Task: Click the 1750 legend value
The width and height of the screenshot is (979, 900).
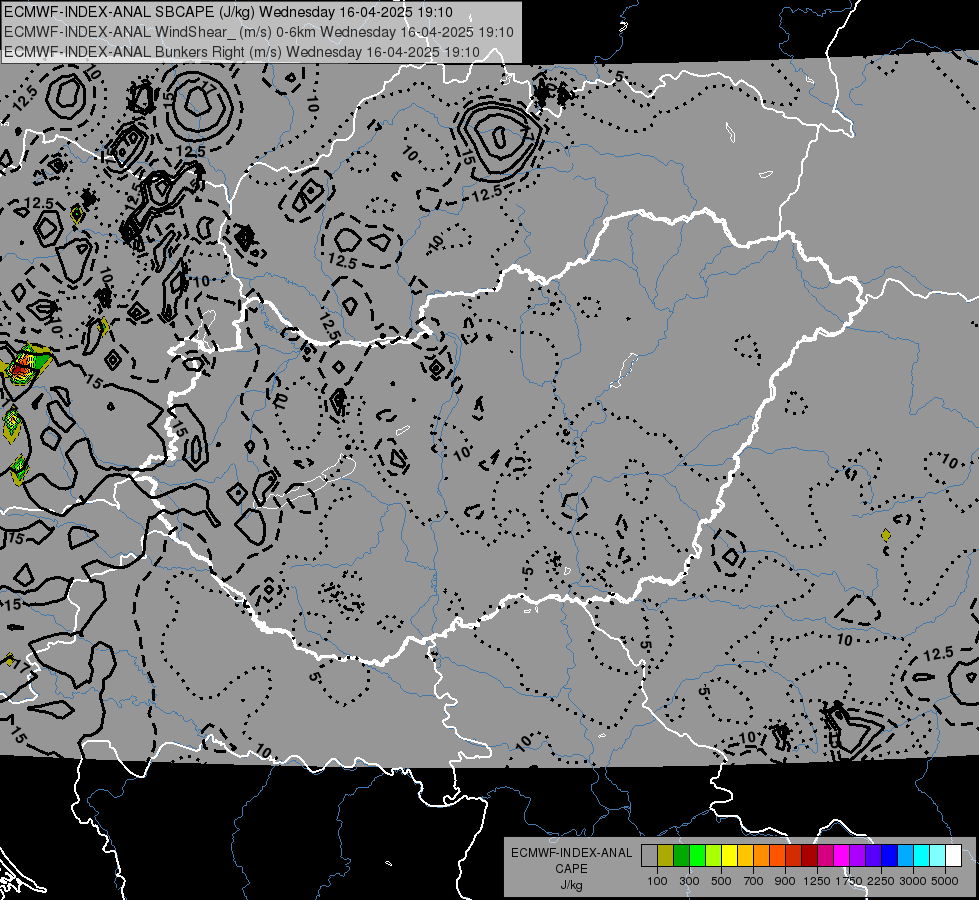Action: point(849,881)
